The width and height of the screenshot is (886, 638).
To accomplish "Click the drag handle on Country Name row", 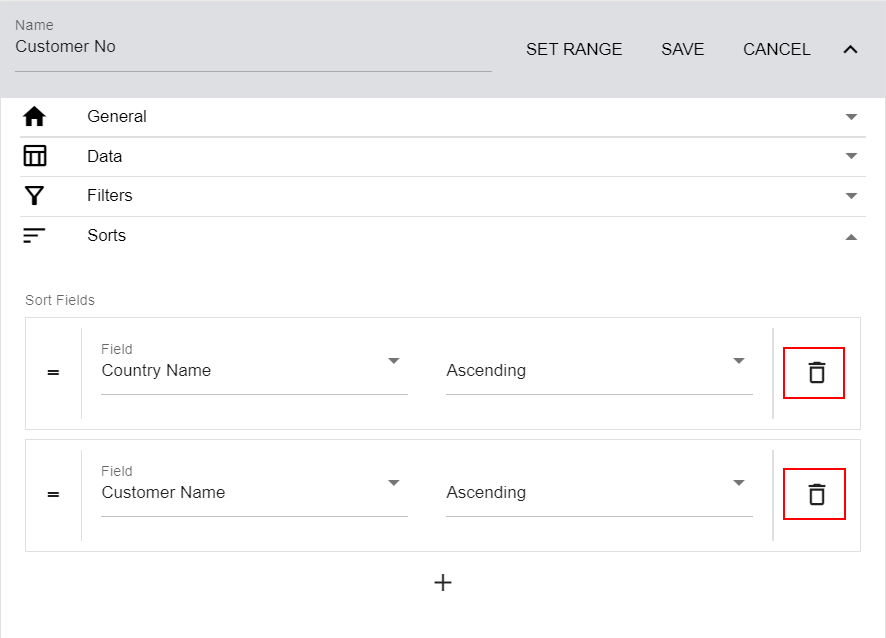I will 53,372.
